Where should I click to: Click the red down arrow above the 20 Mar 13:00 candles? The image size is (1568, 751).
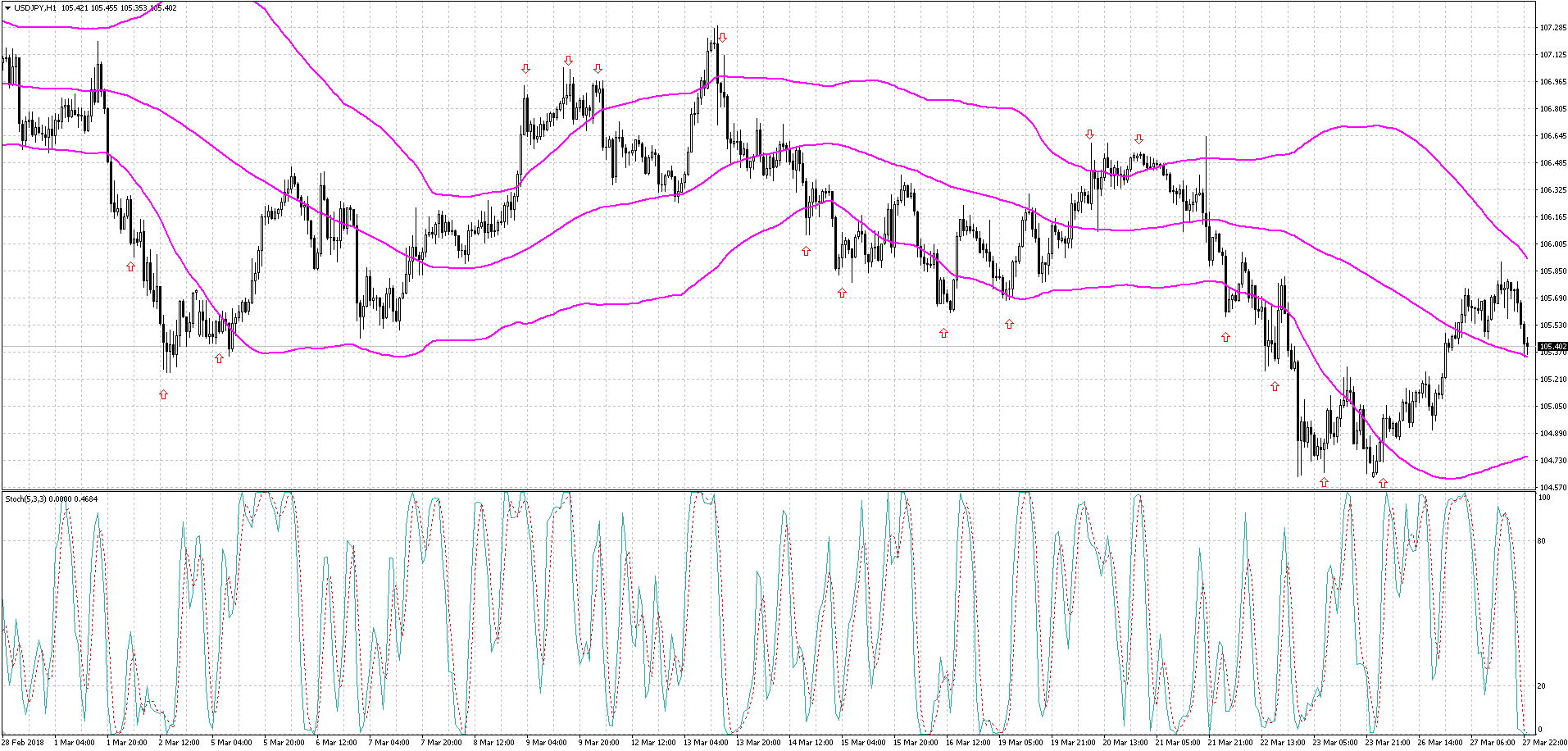tap(1139, 139)
